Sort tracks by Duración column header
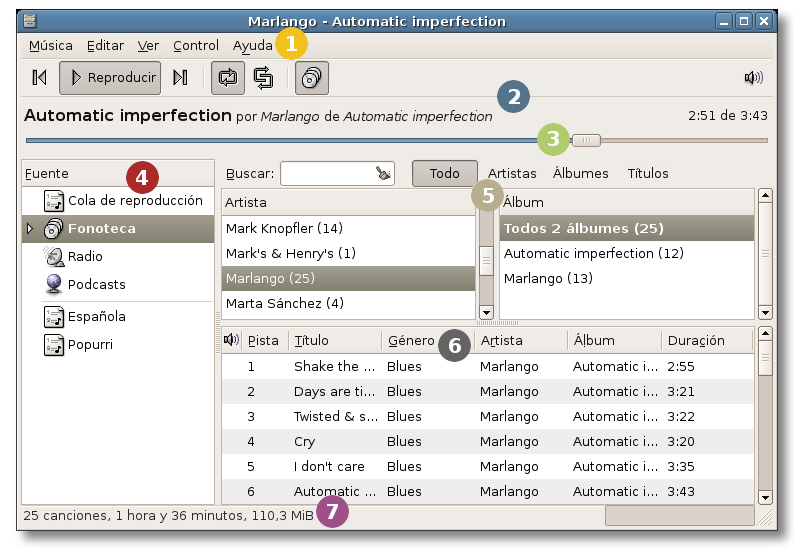 696,341
